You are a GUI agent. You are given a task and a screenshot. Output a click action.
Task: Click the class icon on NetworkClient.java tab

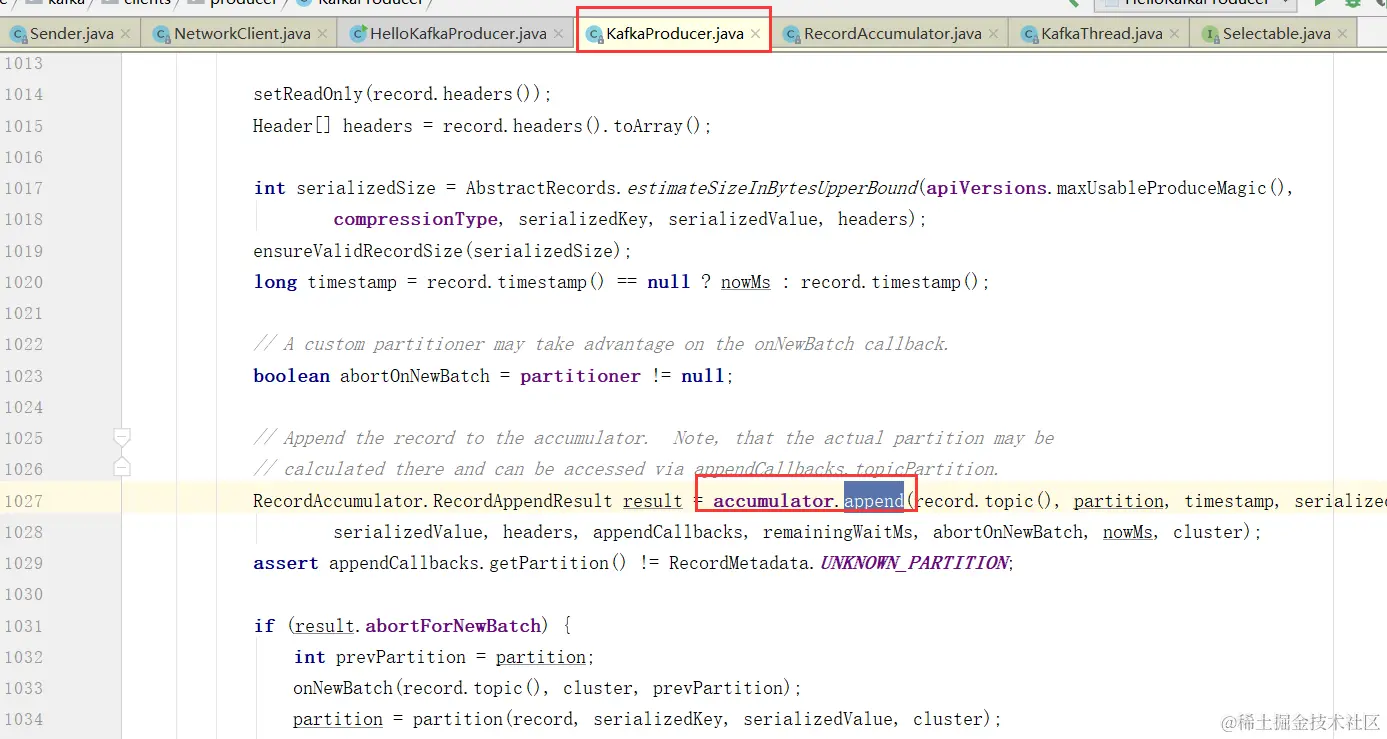pos(162,34)
